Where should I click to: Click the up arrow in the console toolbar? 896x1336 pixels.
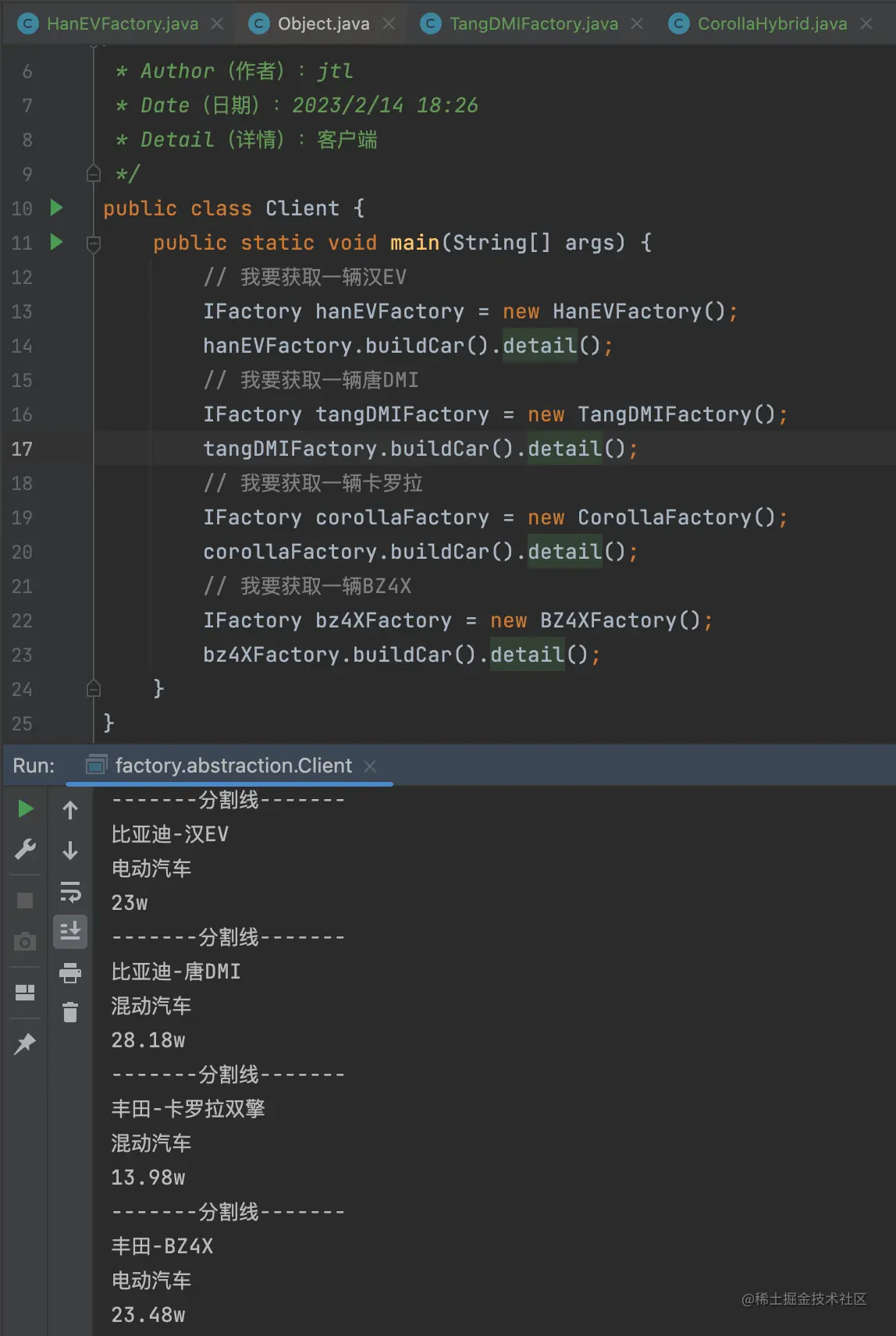pos(70,810)
